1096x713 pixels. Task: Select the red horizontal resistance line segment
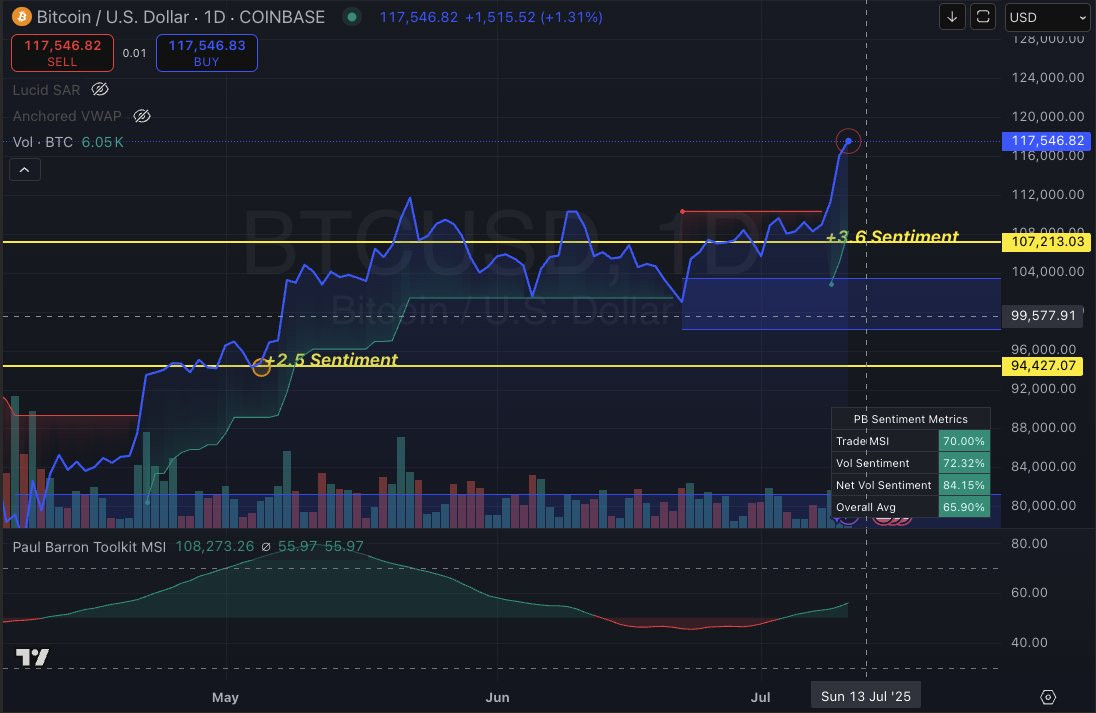tap(751, 211)
